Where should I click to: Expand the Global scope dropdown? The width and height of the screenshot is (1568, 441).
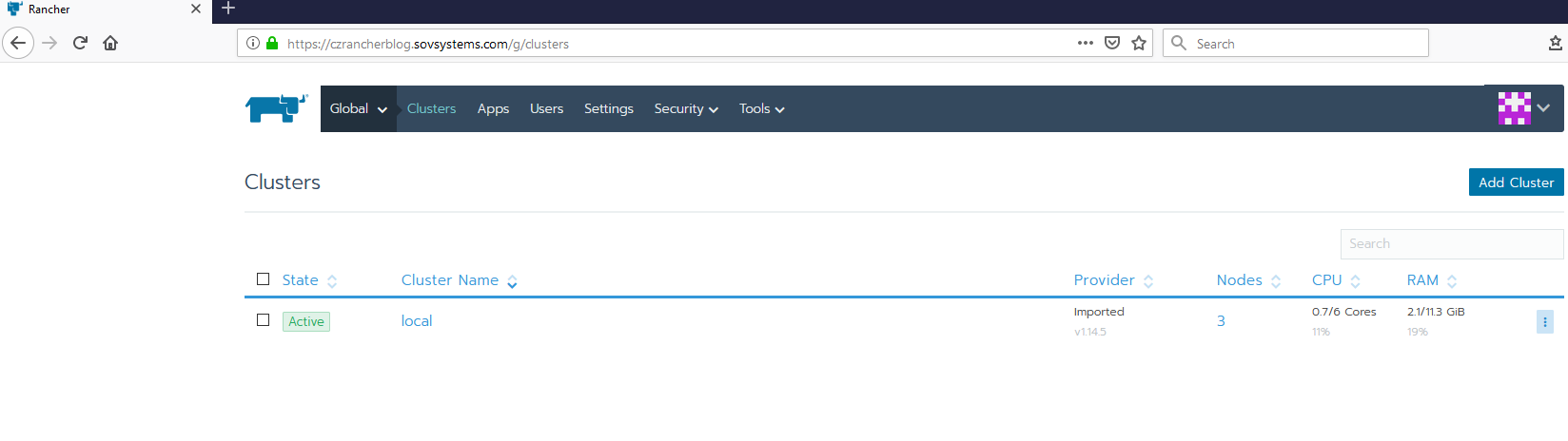(x=358, y=108)
